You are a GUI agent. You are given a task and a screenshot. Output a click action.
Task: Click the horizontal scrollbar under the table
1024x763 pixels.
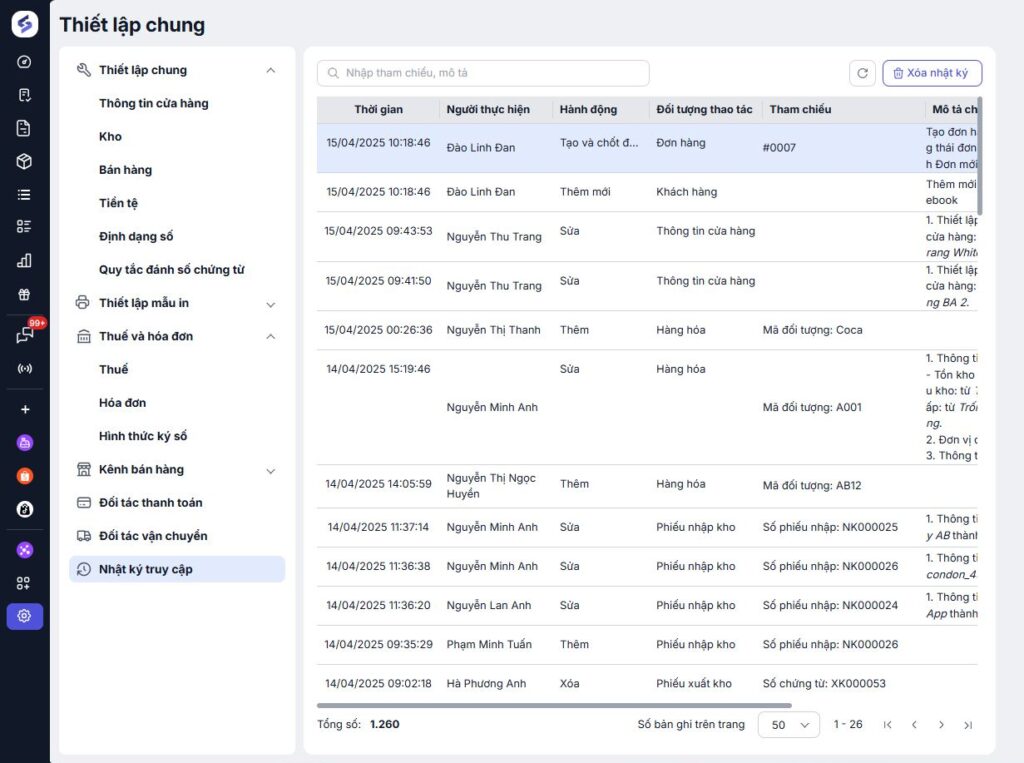click(554, 706)
